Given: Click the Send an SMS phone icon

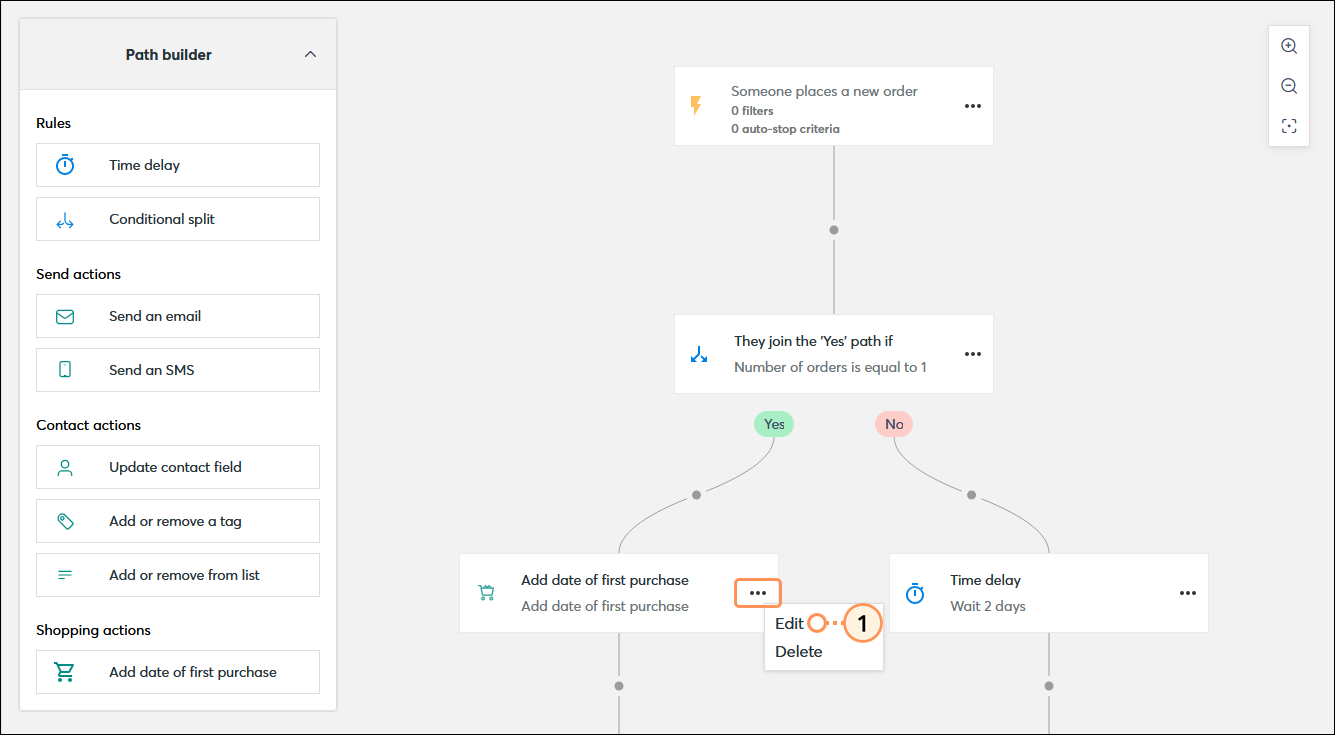Looking at the screenshot, I should tap(64, 370).
